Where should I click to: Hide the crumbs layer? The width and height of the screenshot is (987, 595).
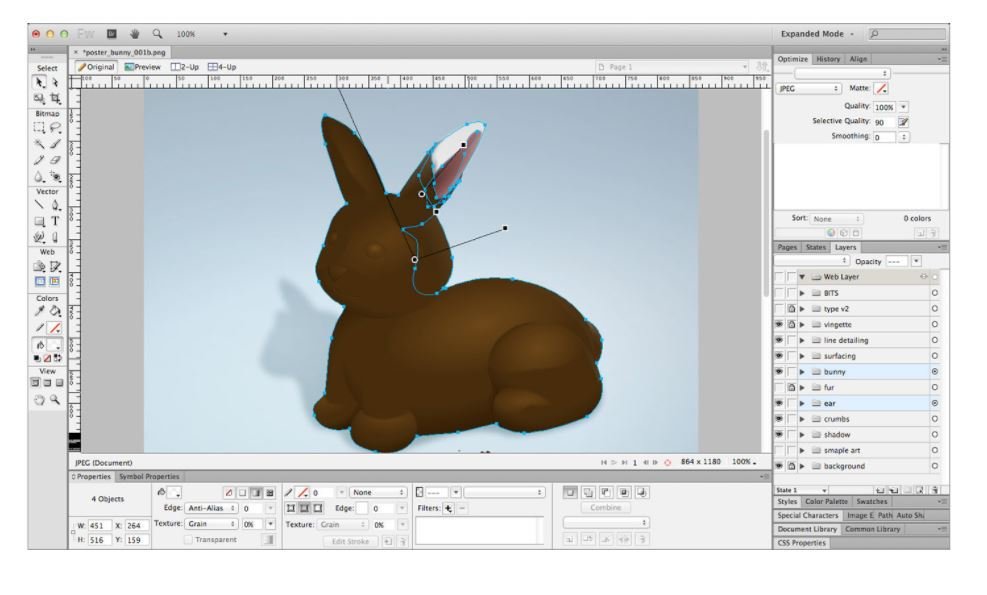(779, 419)
